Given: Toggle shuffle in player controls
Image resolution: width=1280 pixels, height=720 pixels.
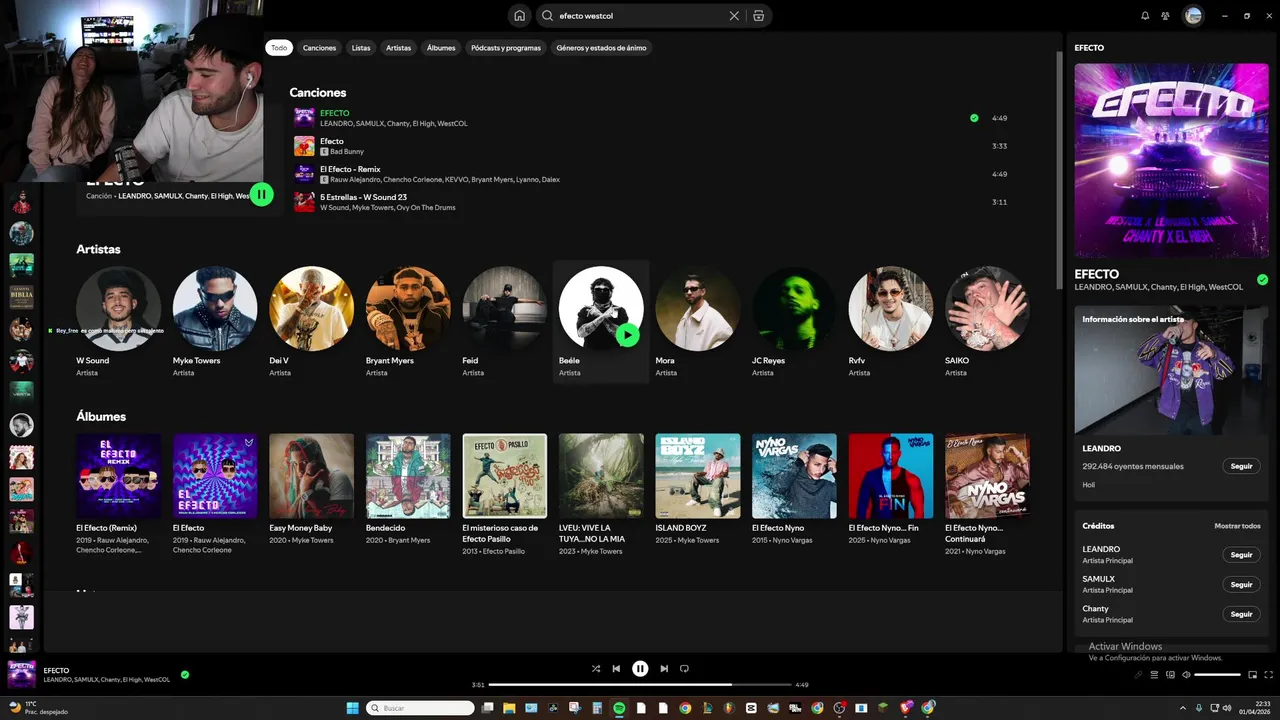Looking at the screenshot, I should (x=596, y=668).
